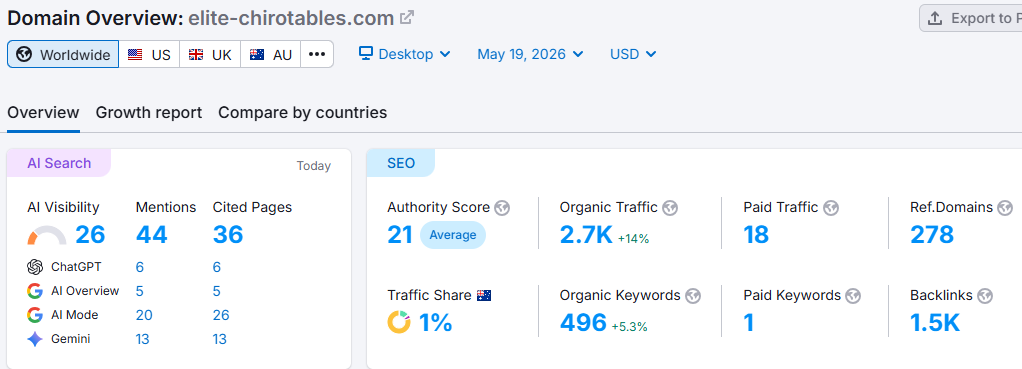Viewport: 1022px width, 369px height.
Task: Click the +5.3% organic keywords change
Action: pyautogui.click(x=629, y=327)
